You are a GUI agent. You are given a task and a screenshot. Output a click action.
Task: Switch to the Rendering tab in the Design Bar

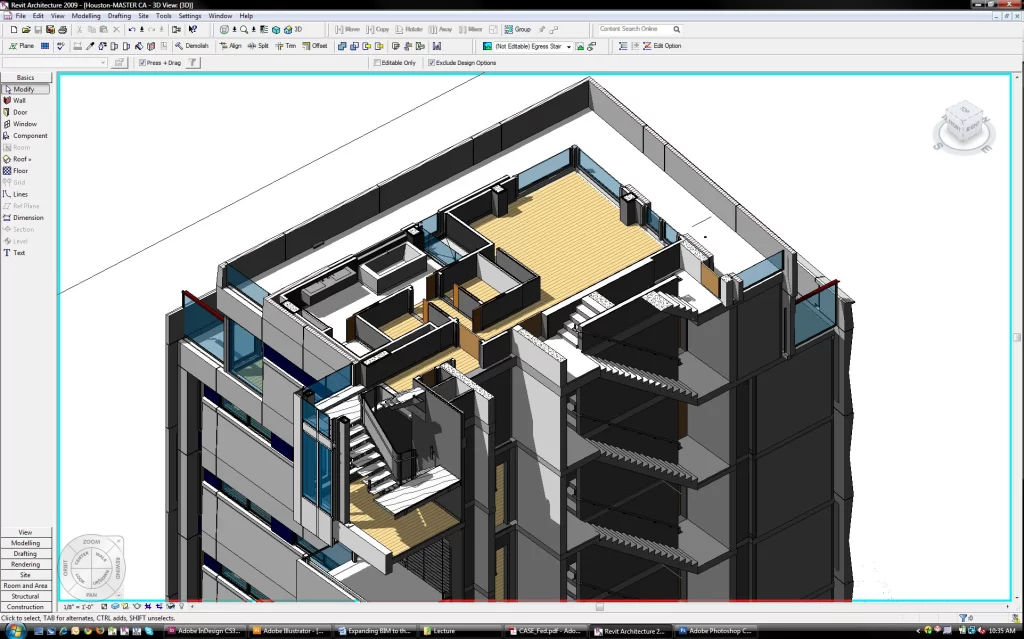(x=26, y=564)
